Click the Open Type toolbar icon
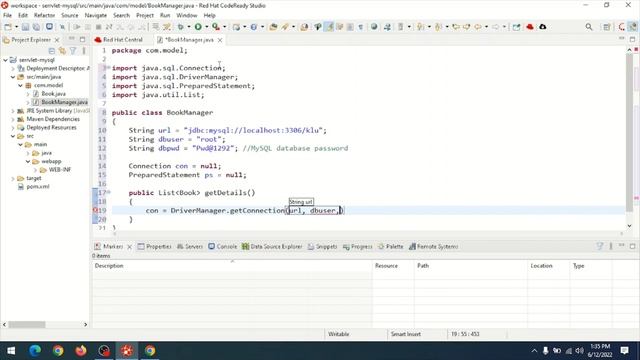Viewport: 640px width, 360px height. (x=273, y=27)
